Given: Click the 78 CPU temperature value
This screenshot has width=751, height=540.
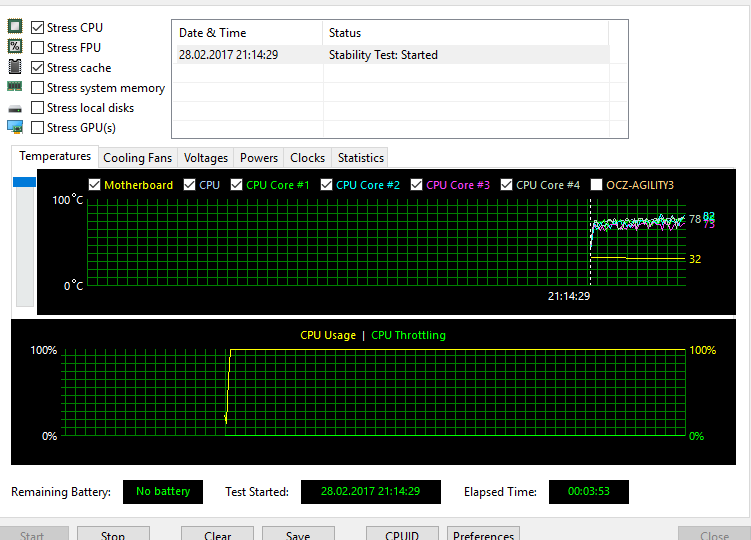Looking at the screenshot, I should [695, 219].
